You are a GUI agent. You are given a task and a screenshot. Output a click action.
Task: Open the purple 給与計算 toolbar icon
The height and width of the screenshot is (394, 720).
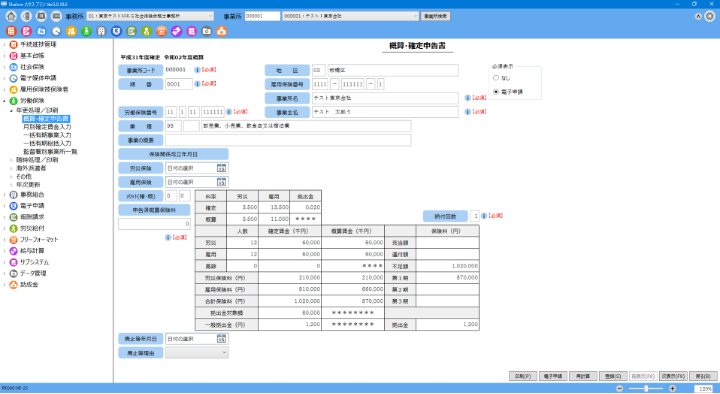177,31
